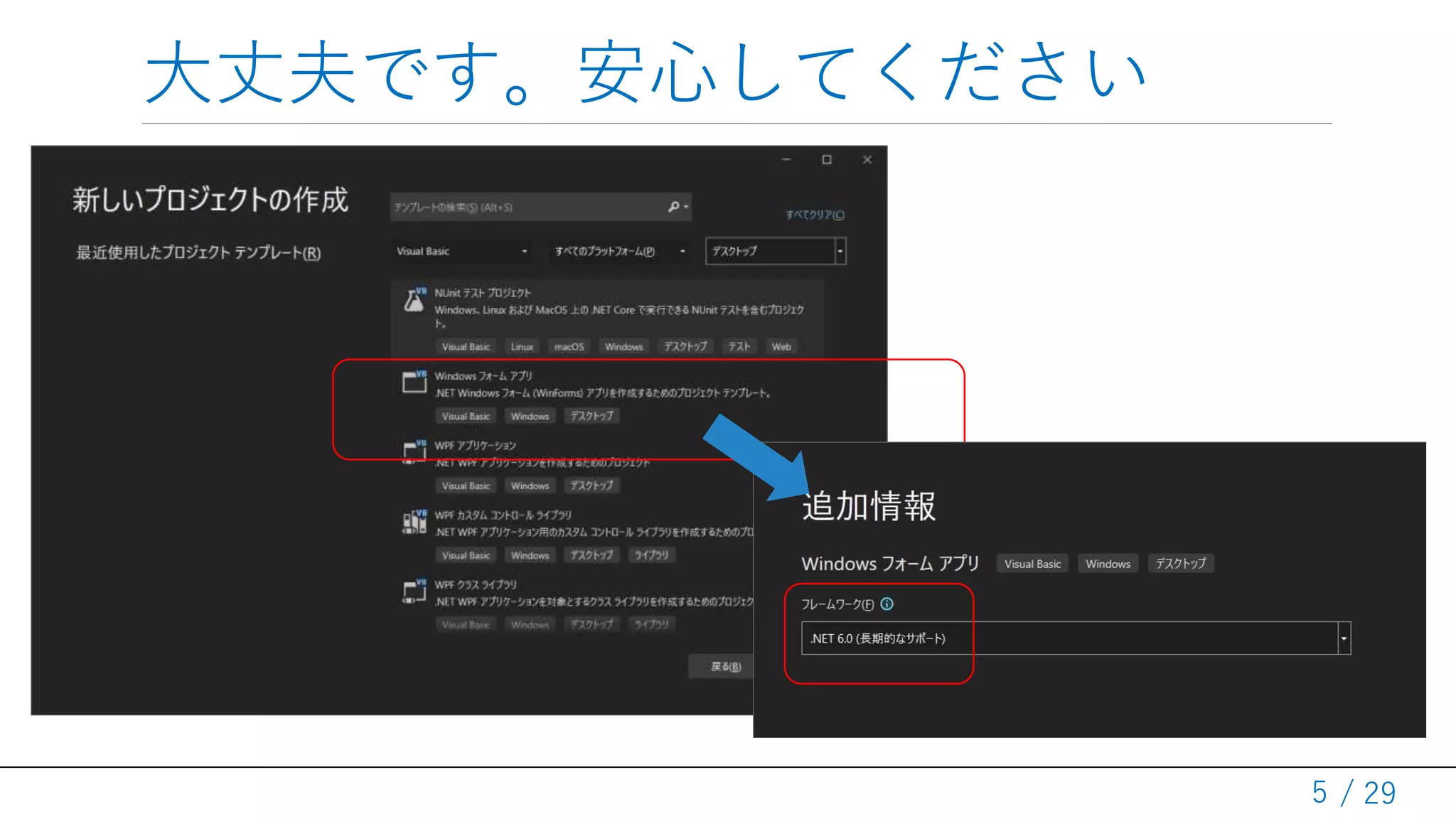Select WPF クラス ライブラリ template title
The image size is (1456, 819).
pos(476,584)
